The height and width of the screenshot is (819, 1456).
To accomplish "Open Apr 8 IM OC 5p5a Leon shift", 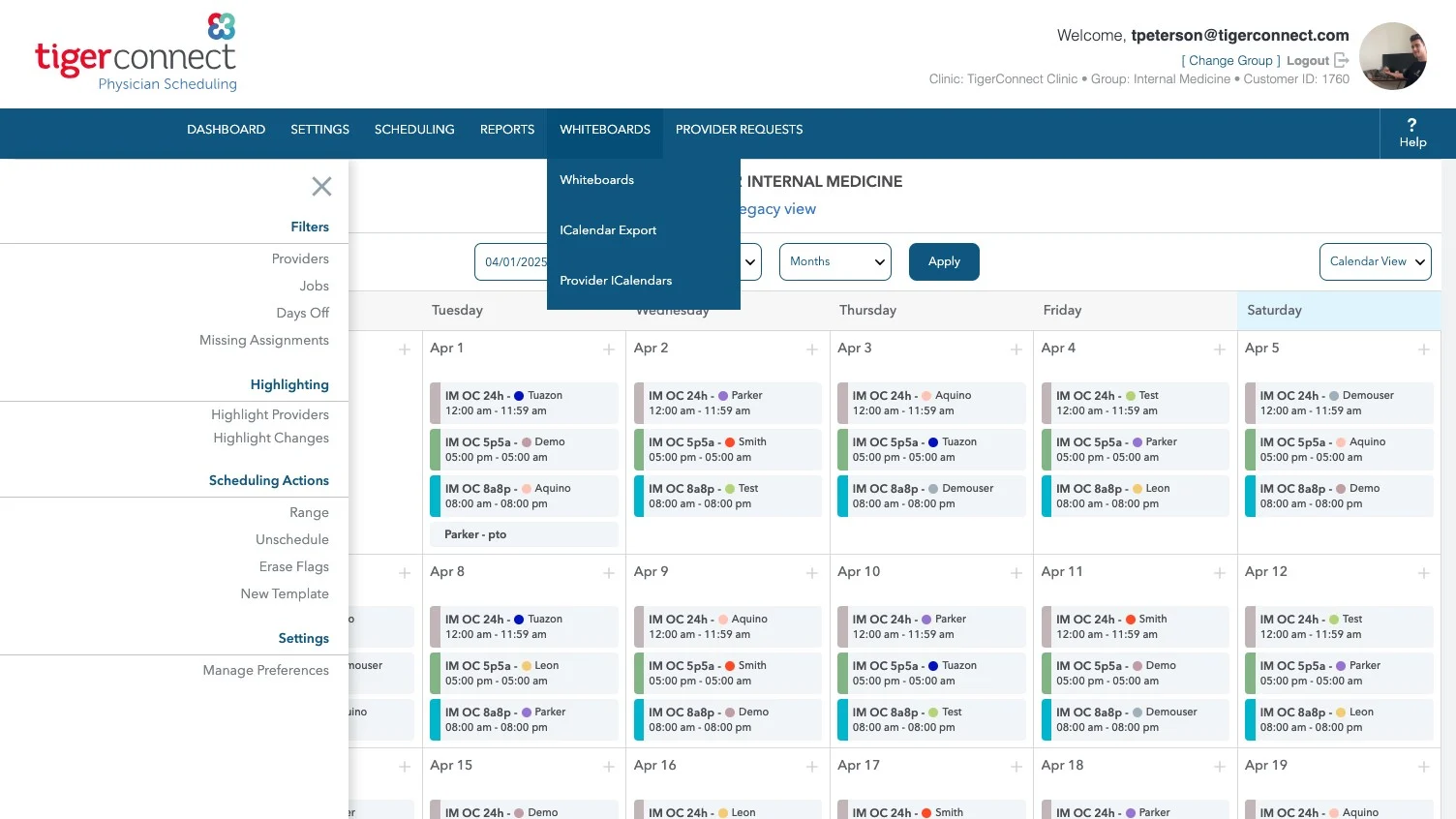I will pos(524,673).
